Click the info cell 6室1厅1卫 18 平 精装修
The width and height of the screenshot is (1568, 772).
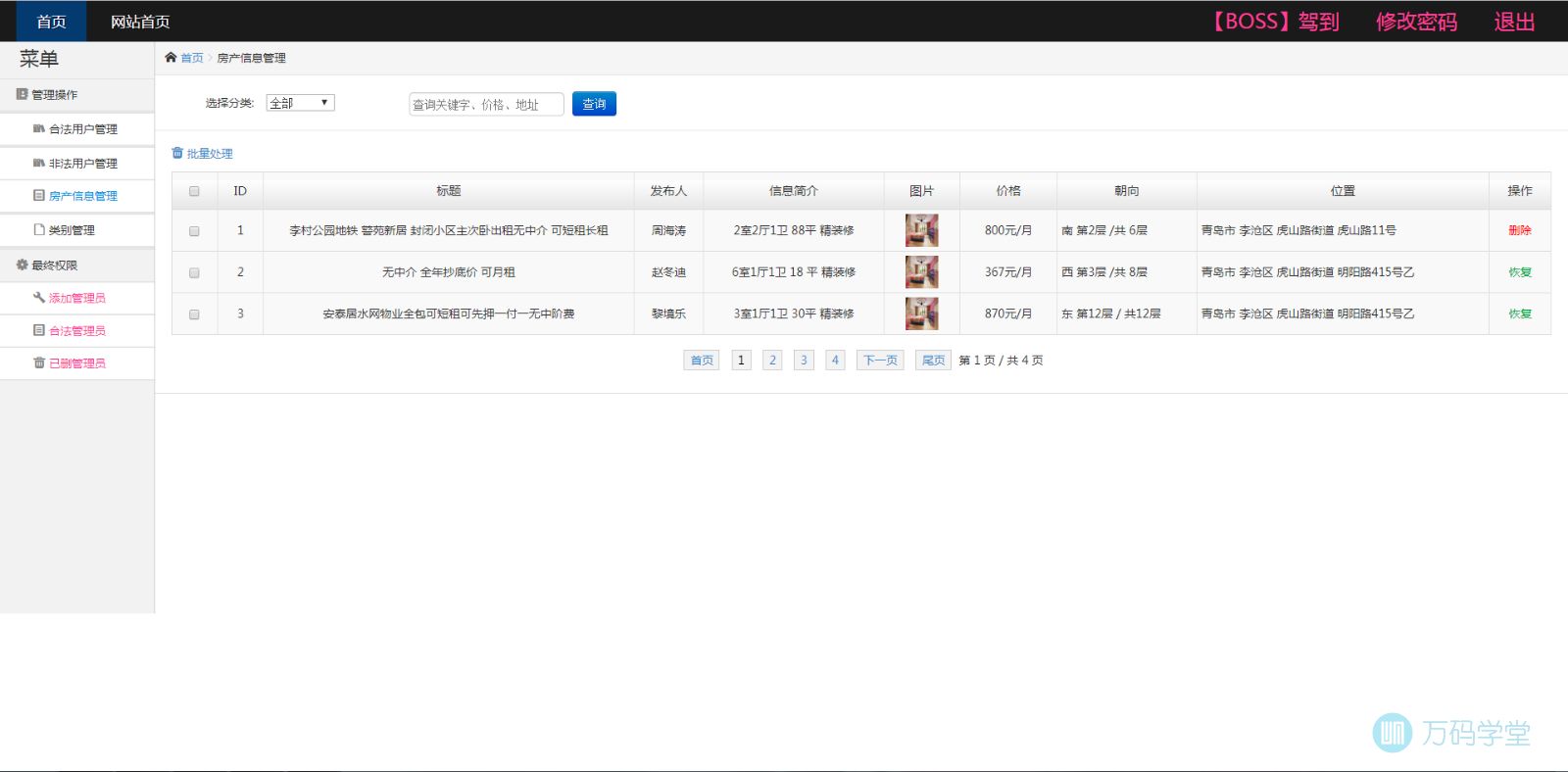pos(794,272)
